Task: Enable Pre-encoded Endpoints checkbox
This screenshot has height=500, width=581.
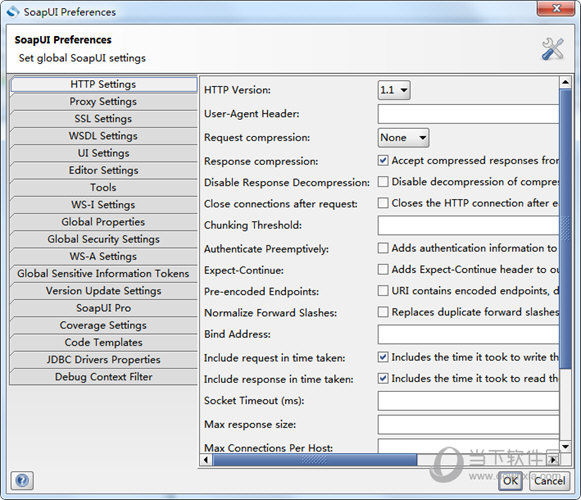Action: (383, 291)
